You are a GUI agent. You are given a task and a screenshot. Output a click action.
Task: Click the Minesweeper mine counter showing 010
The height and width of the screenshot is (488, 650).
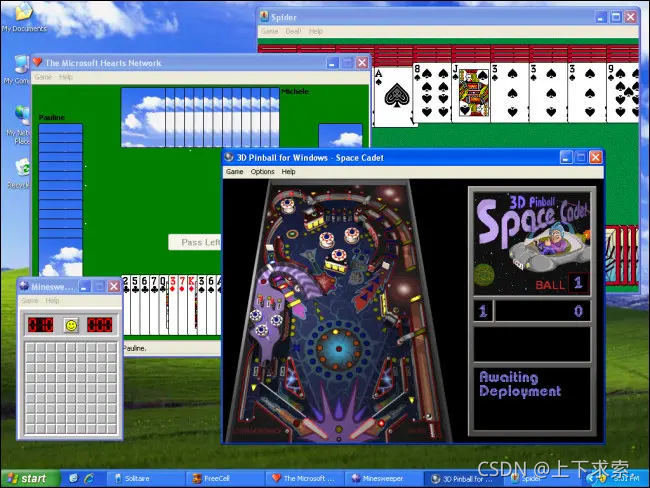tap(41, 325)
